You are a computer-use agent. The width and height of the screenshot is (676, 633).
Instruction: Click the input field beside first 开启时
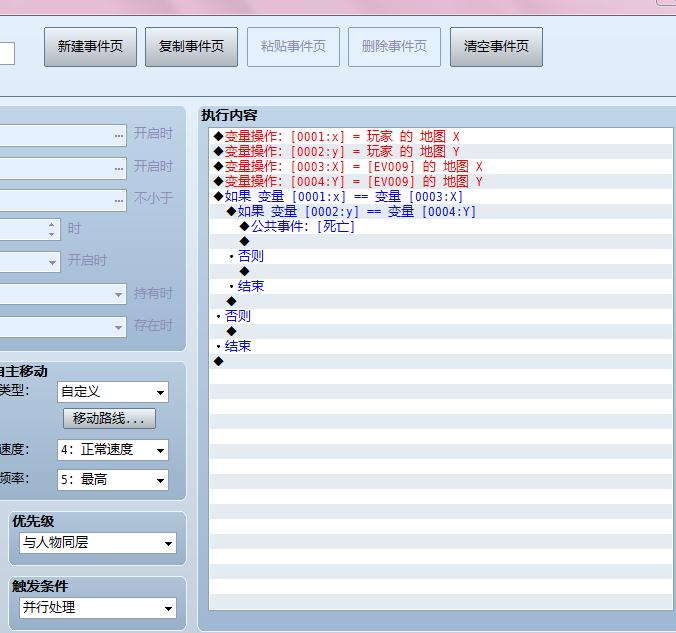click(63, 135)
